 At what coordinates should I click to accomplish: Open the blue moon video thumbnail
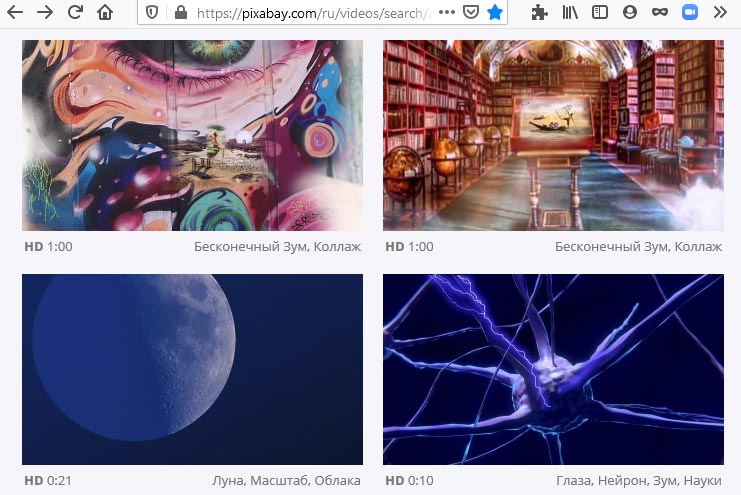click(192, 369)
